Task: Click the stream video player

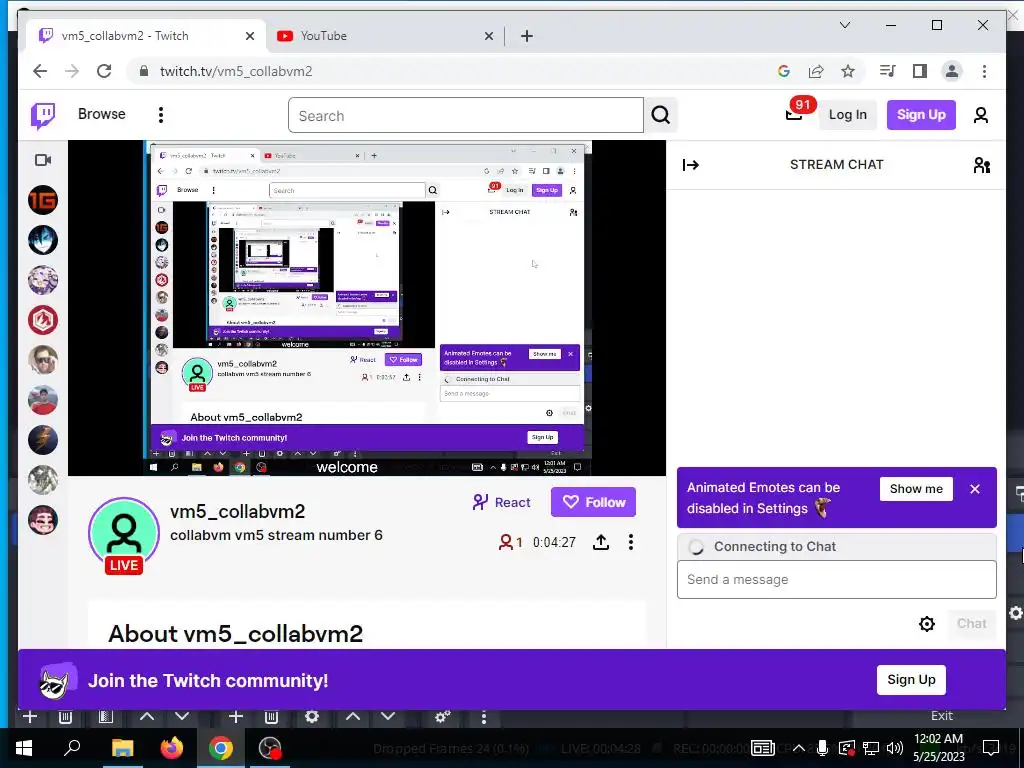Action: [367, 308]
